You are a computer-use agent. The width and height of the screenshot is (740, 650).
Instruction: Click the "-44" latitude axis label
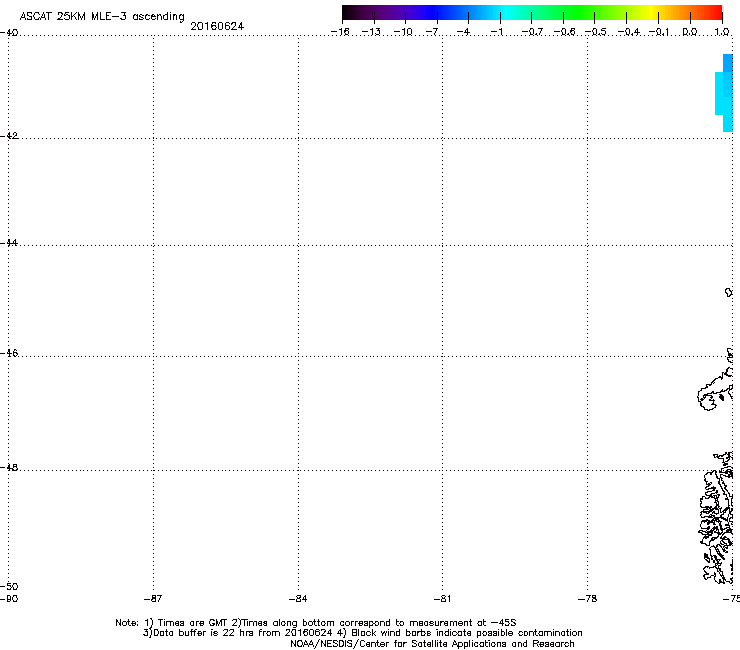[x=9, y=243]
